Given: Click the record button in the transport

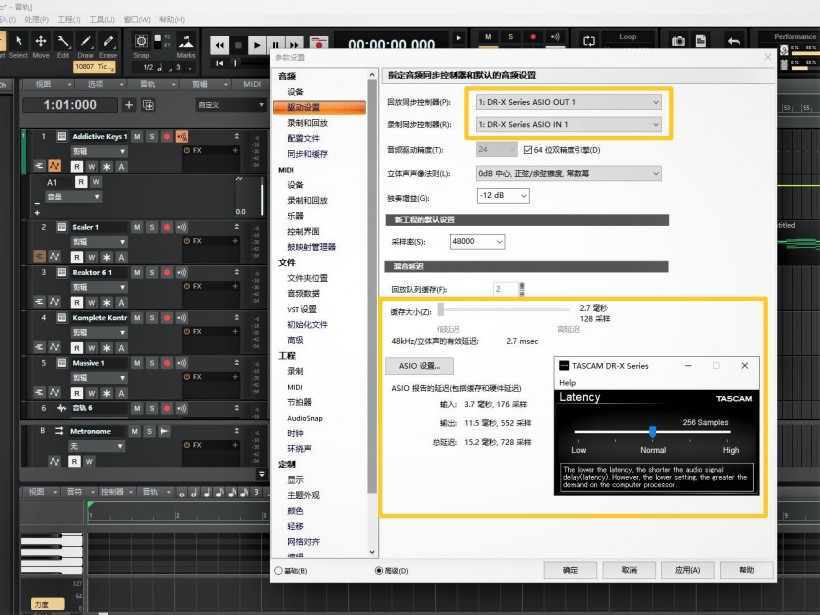Looking at the screenshot, I should click(x=320, y=44).
